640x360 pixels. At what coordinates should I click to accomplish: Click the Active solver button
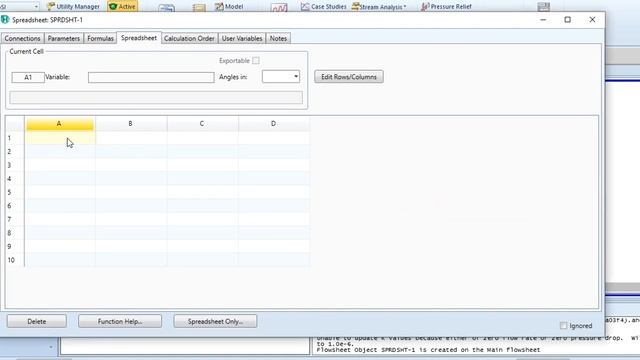(122, 6)
